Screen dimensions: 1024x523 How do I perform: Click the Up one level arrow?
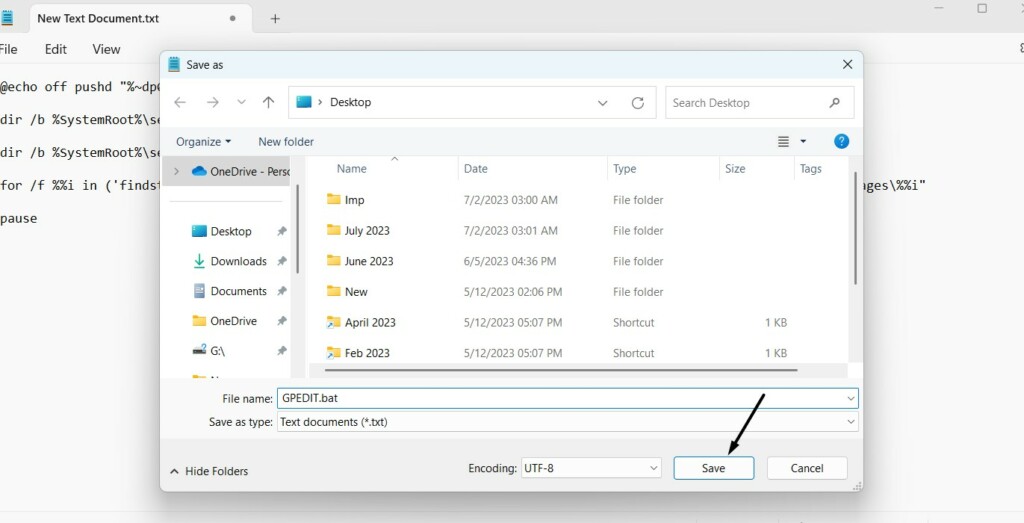[268, 103]
